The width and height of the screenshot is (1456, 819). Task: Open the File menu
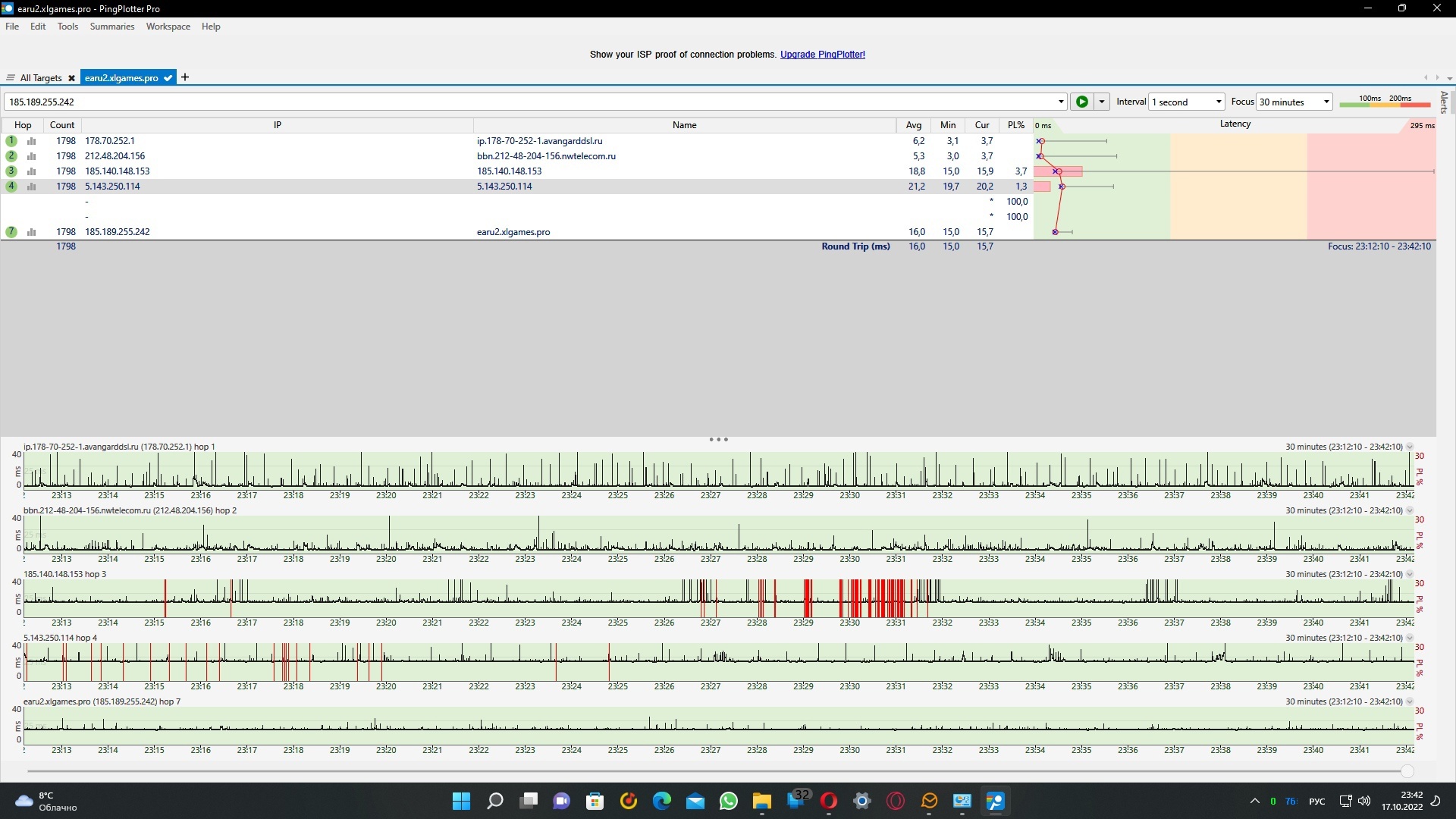click(x=12, y=27)
